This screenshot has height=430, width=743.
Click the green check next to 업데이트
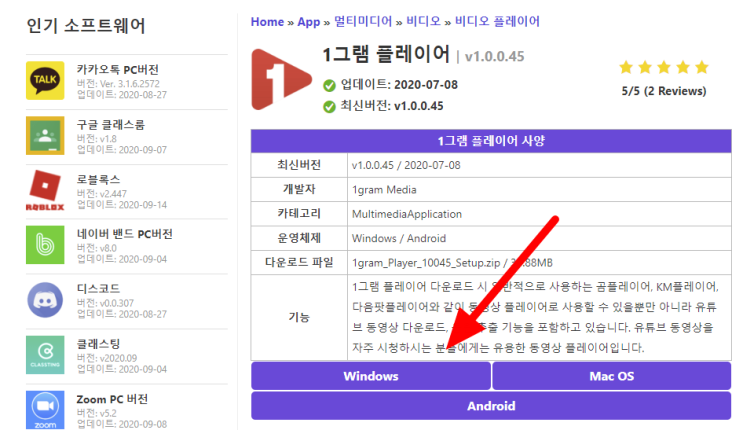(x=329, y=86)
